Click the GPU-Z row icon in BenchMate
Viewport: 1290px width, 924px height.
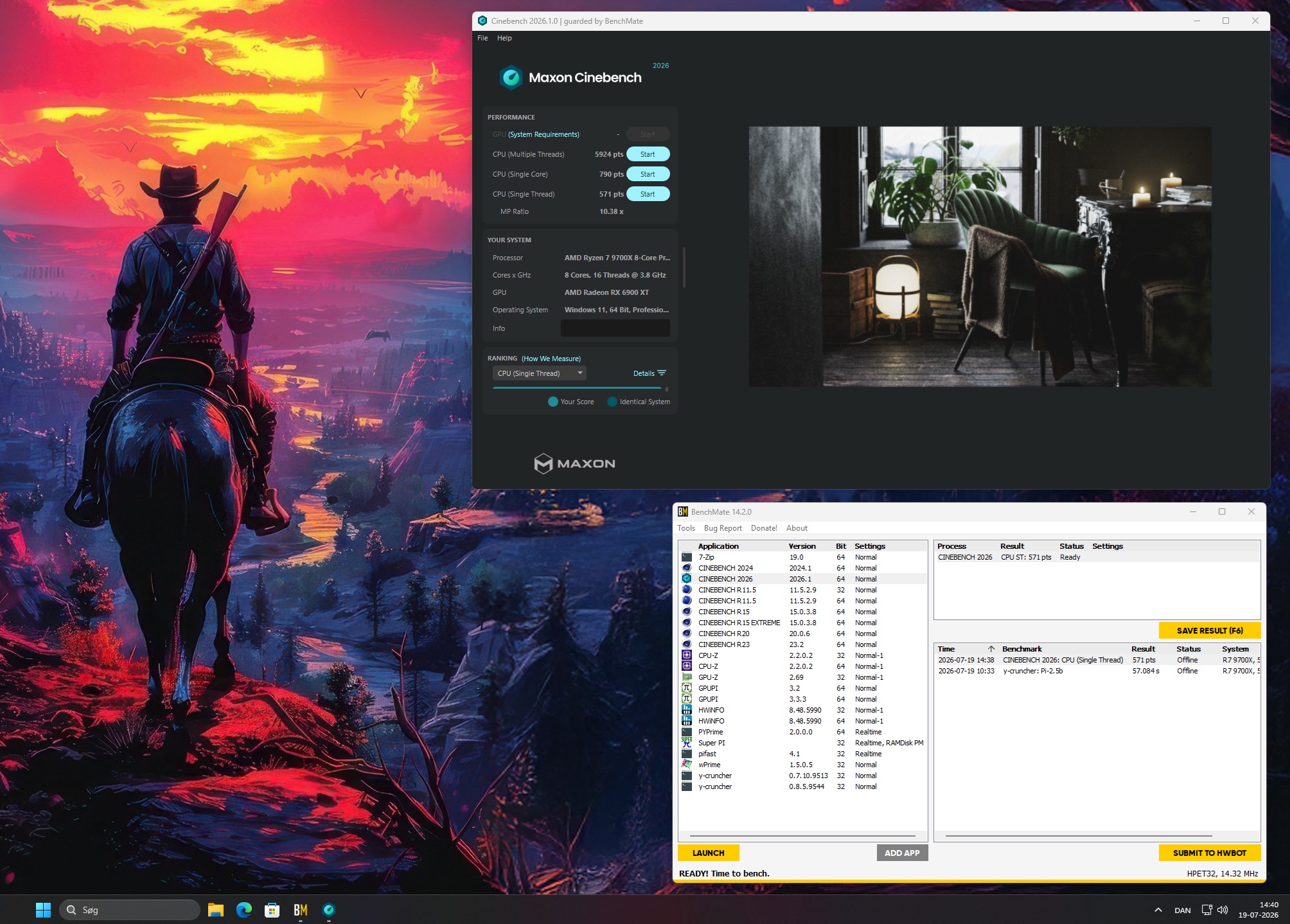(x=687, y=677)
